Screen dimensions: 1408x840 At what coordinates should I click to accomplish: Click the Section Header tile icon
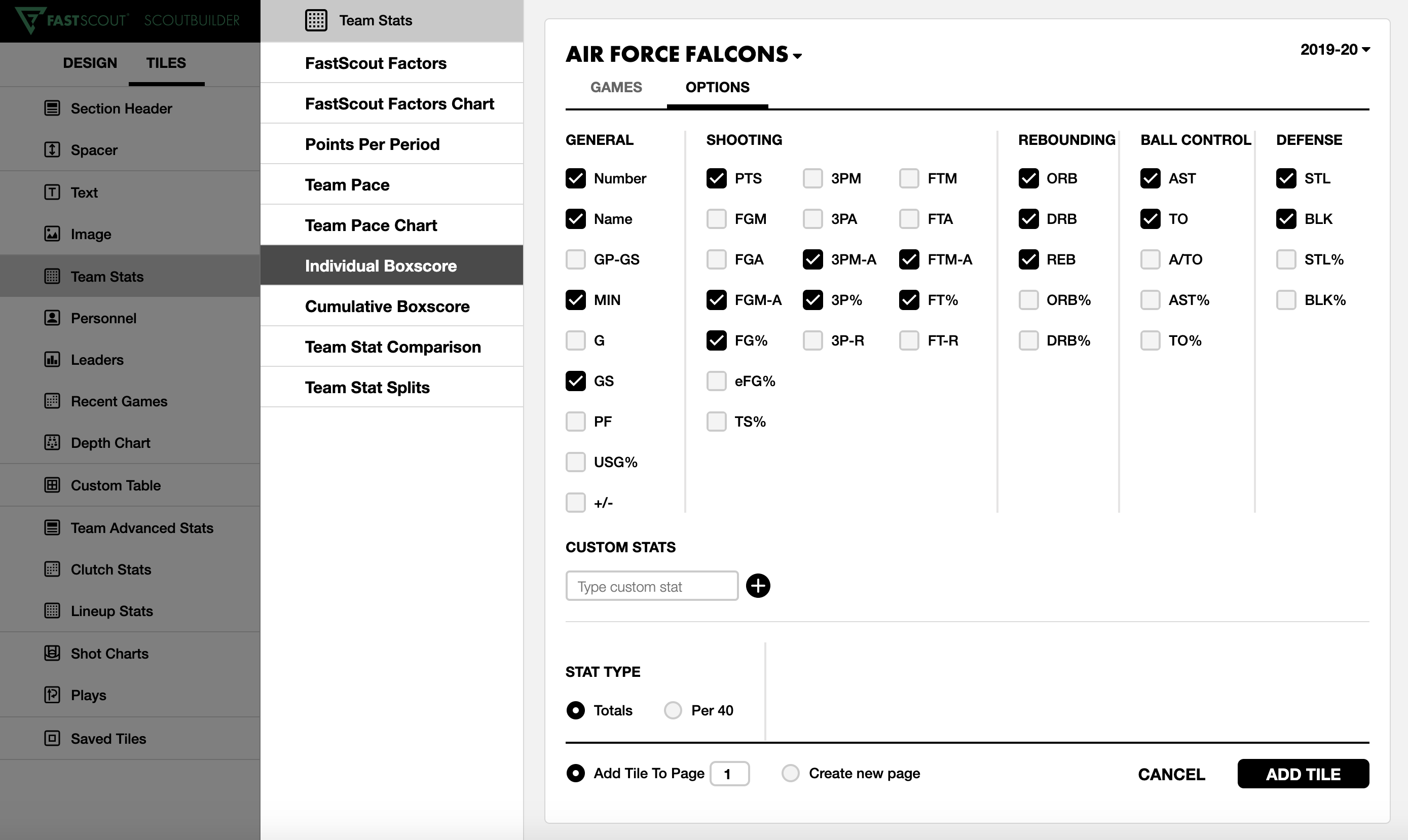coord(52,108)
